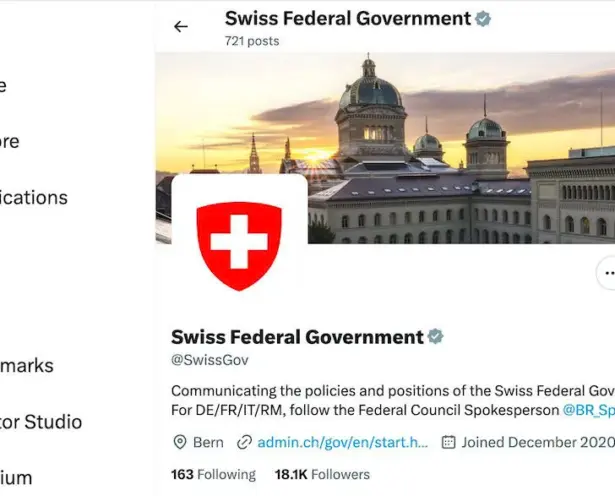Click the verified badge next to the profile name
The height and width of the screenshot is (496, 615).
pos(435,337)
